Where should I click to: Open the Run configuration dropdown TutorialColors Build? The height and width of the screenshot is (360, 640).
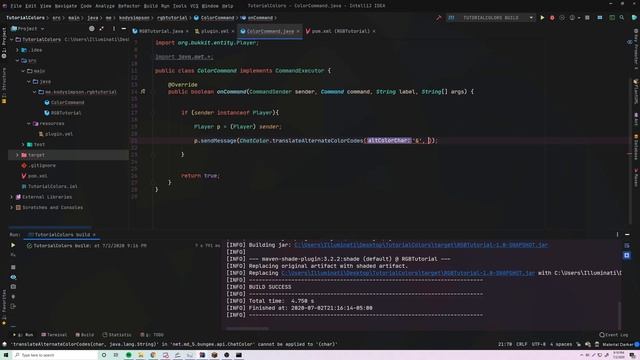(x=491, y=18)
